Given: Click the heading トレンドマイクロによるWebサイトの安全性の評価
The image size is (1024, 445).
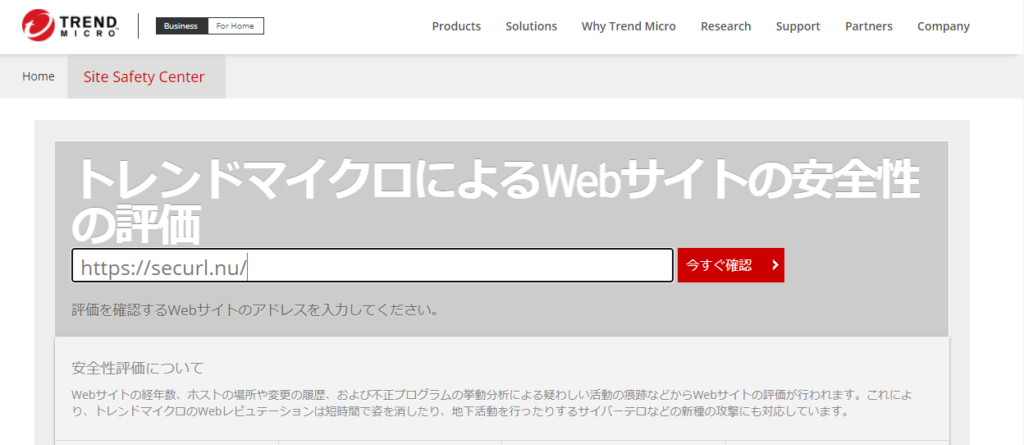Looking at the screenshot, I should (x=495, y=202).
